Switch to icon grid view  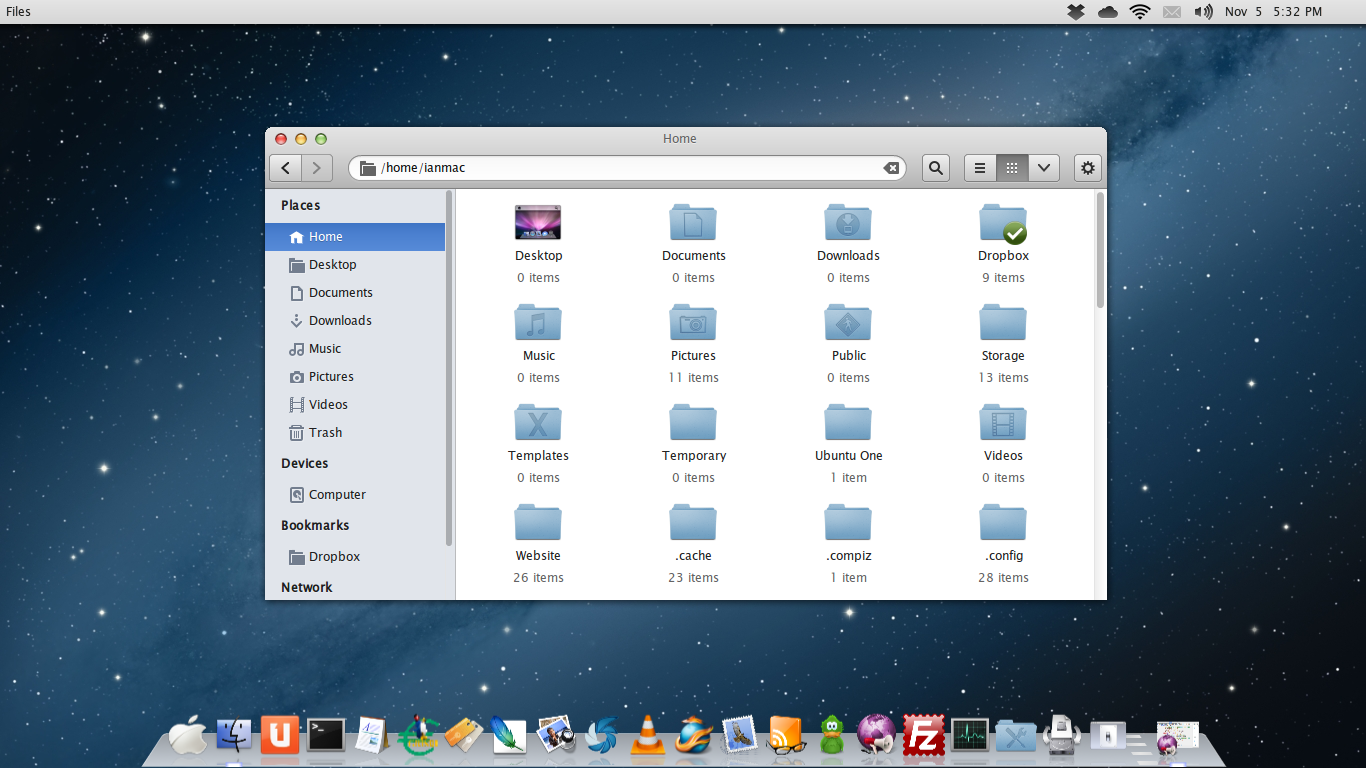click(x=1012, y=168)
